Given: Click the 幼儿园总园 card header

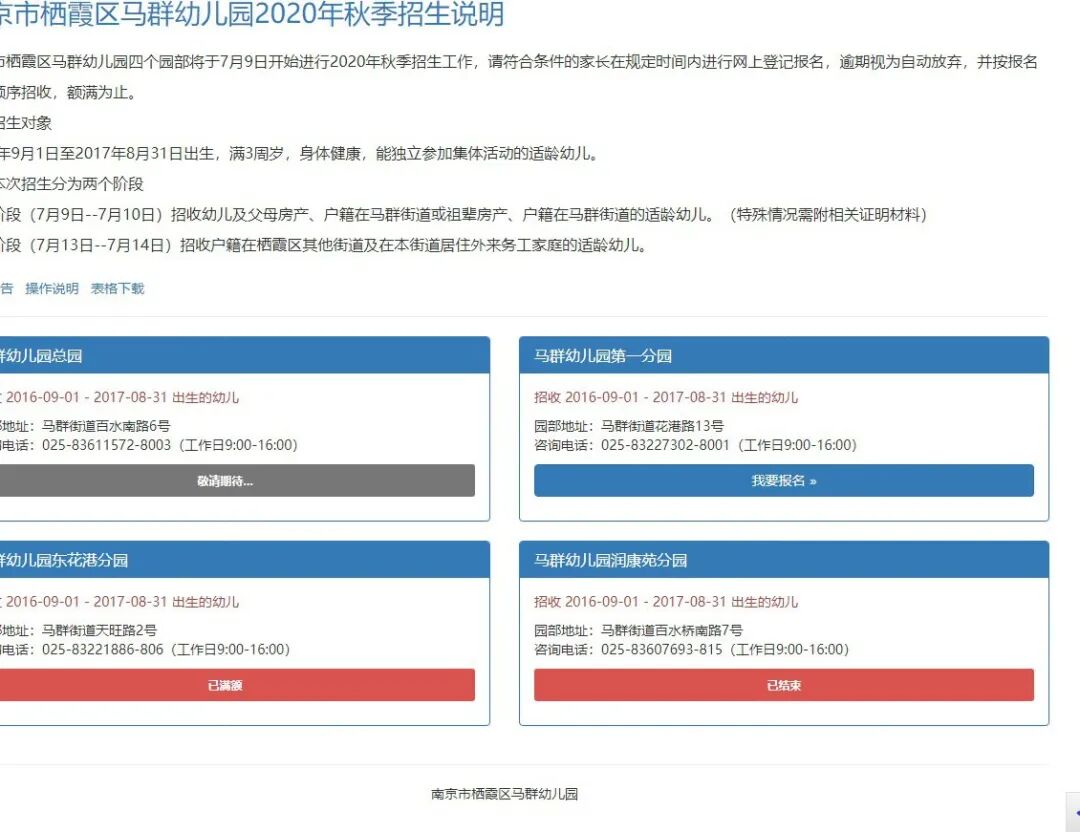Looking at the screenshot, I should [x=245, y=355].
